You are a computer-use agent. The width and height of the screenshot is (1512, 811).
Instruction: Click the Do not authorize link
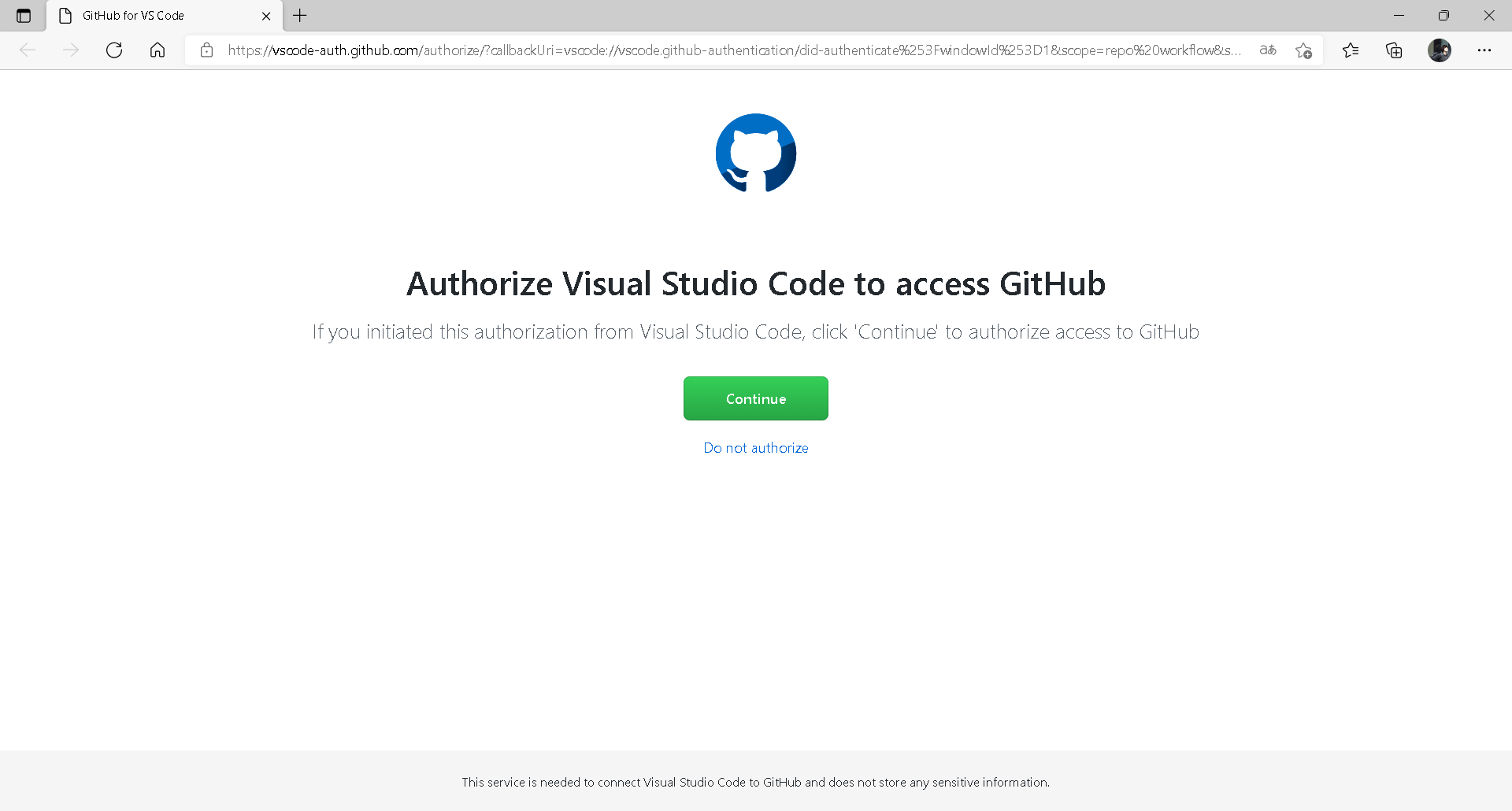(x=755, y=447)
